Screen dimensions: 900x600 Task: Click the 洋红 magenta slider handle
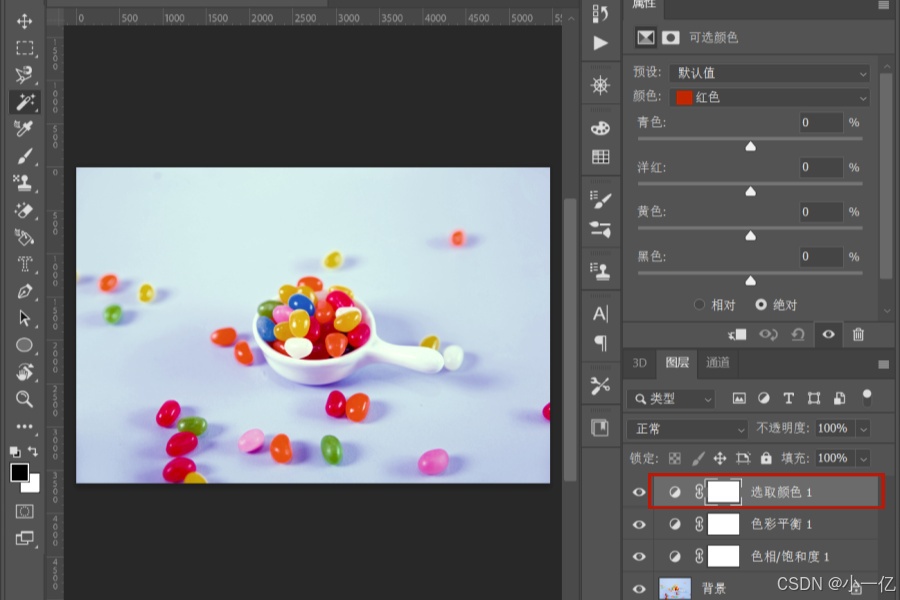pyautogui.click(x=750, y=191)
